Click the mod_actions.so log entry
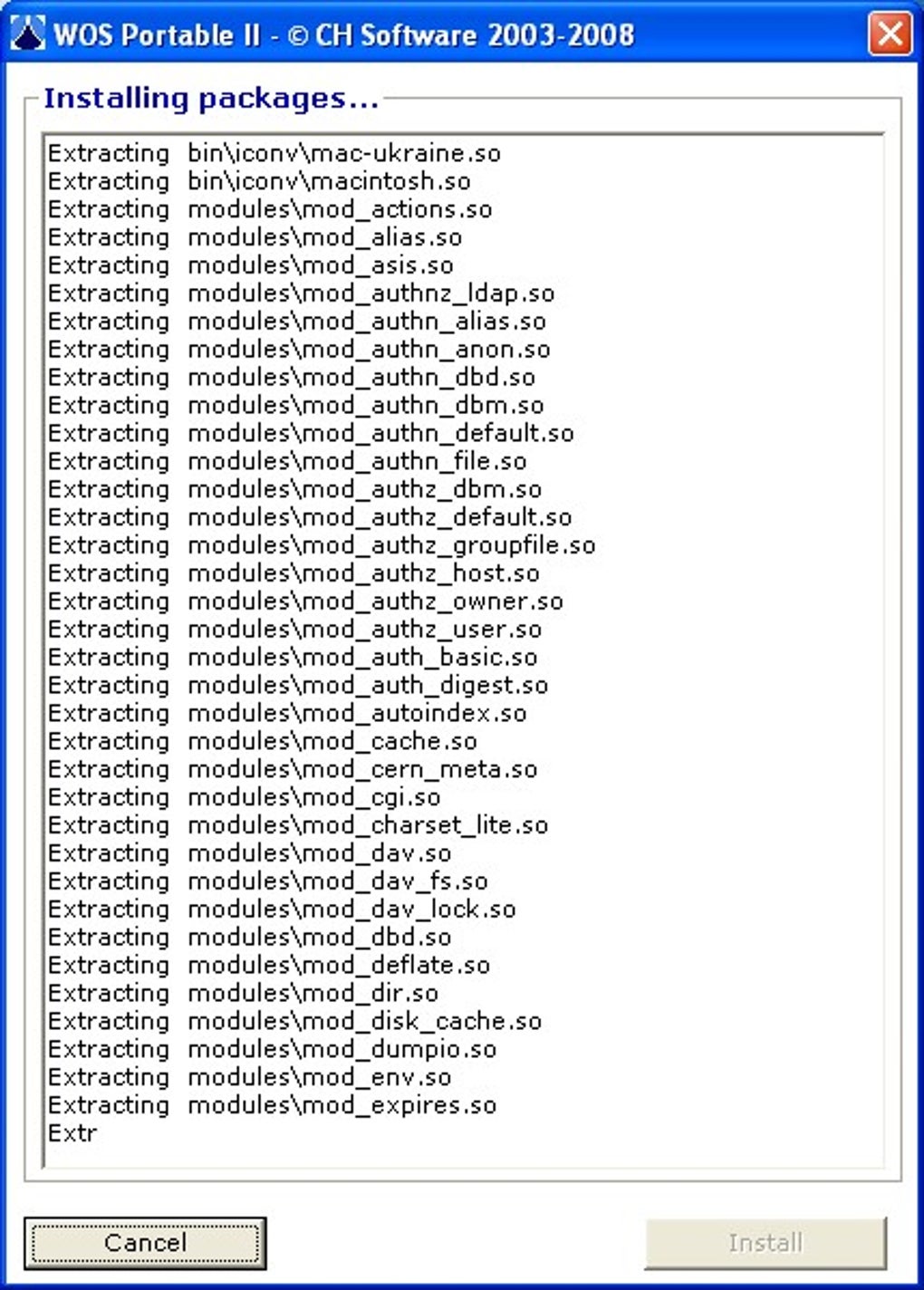Viewport: 924px width, 1290px height. [x=270, y=209]
